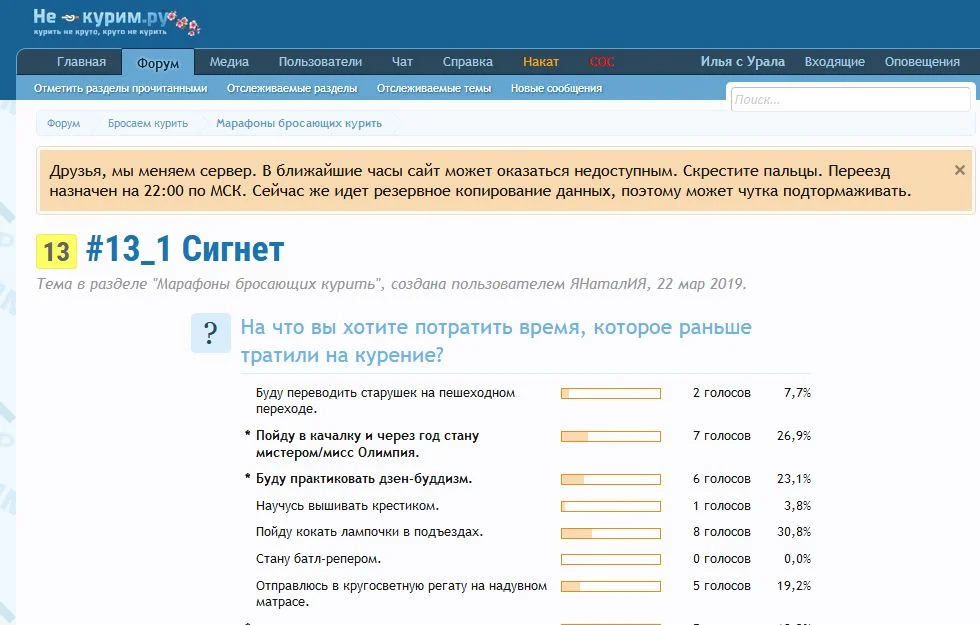Viewport: 980px width, 625px height.
Task: Select the Накат menu item
Action: pos(541,61)
